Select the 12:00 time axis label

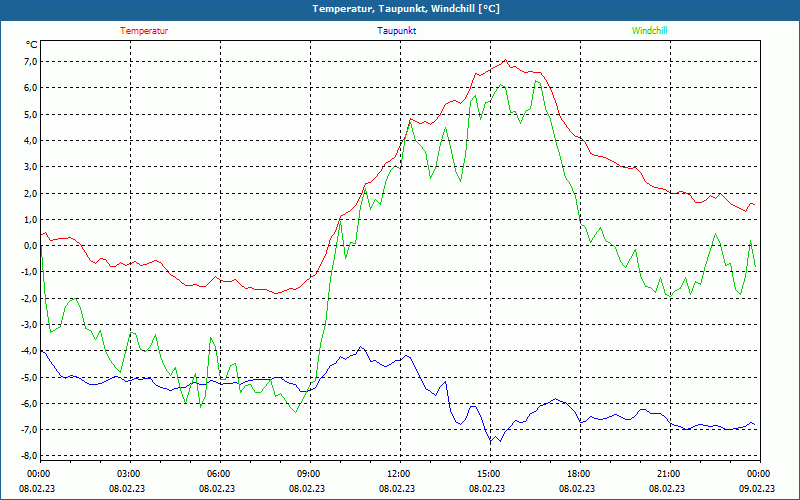point(398,473)
